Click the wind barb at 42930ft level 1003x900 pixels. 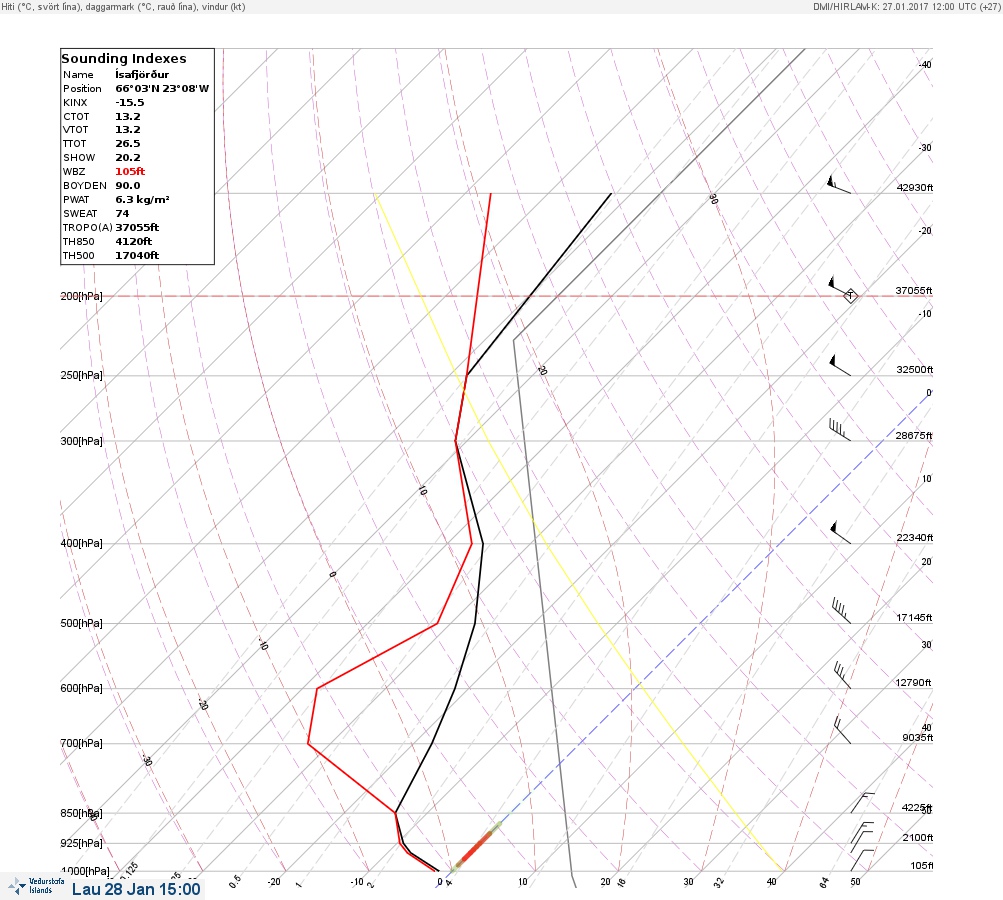coord(839,184)
